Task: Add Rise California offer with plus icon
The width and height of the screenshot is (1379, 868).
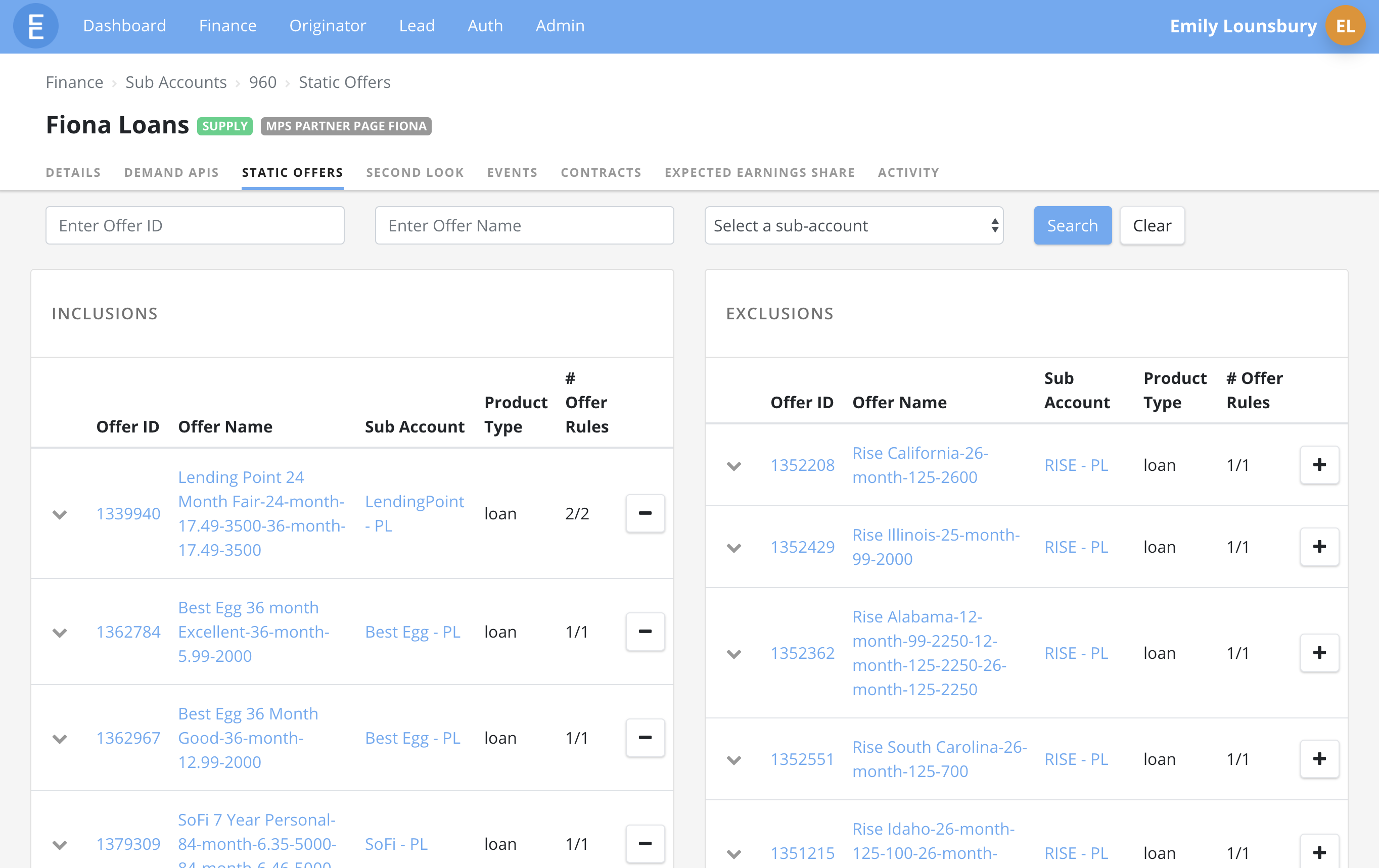Action: click(x=1319, y=465)
